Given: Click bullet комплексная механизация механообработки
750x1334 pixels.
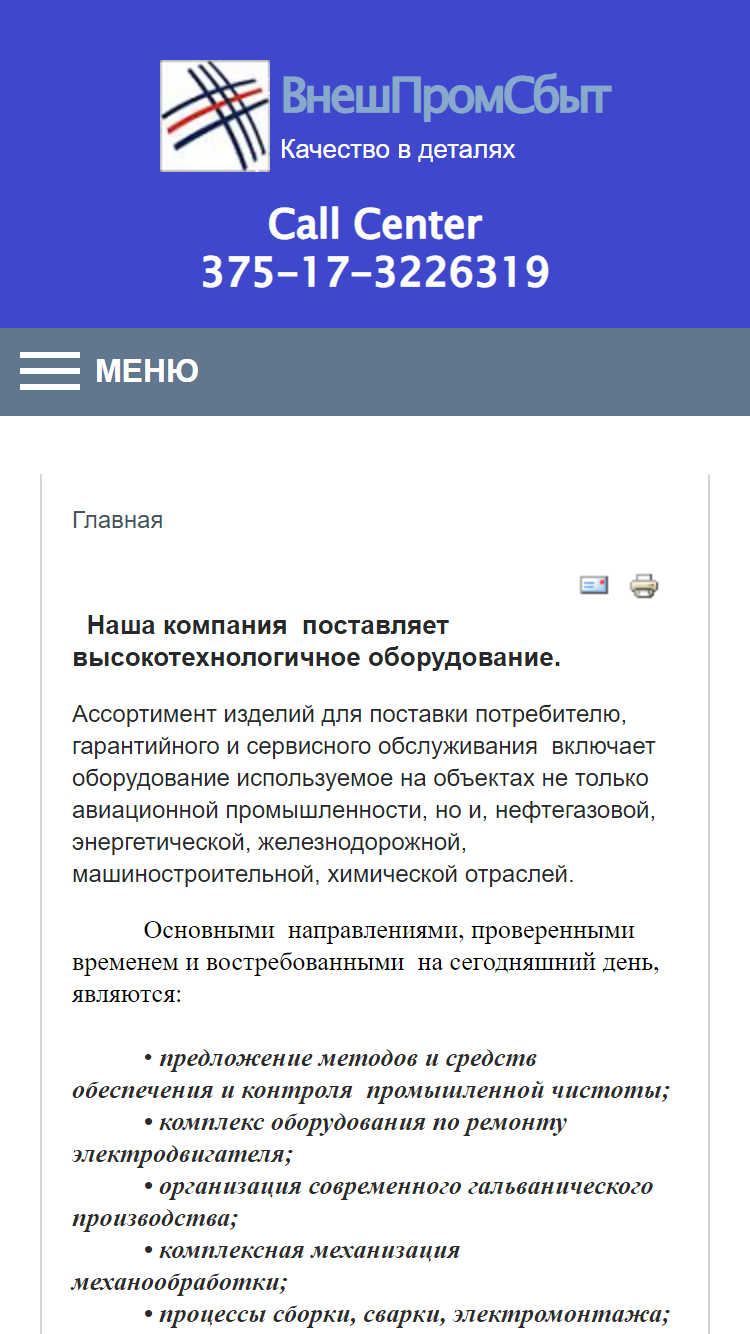Looking at the screenshot, I should pyautogui.click(x=266, y=1266).
